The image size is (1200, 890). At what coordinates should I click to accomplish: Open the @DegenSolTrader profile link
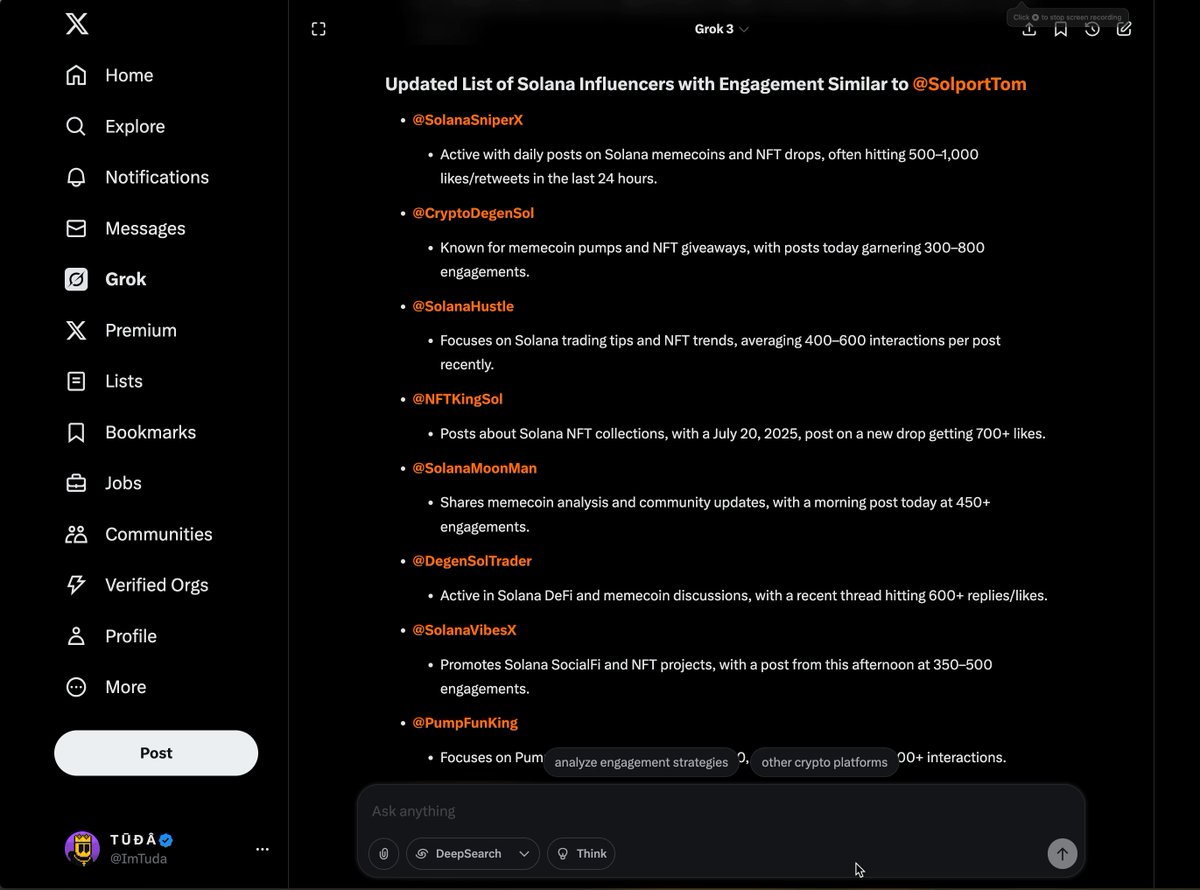coord(472,561)
